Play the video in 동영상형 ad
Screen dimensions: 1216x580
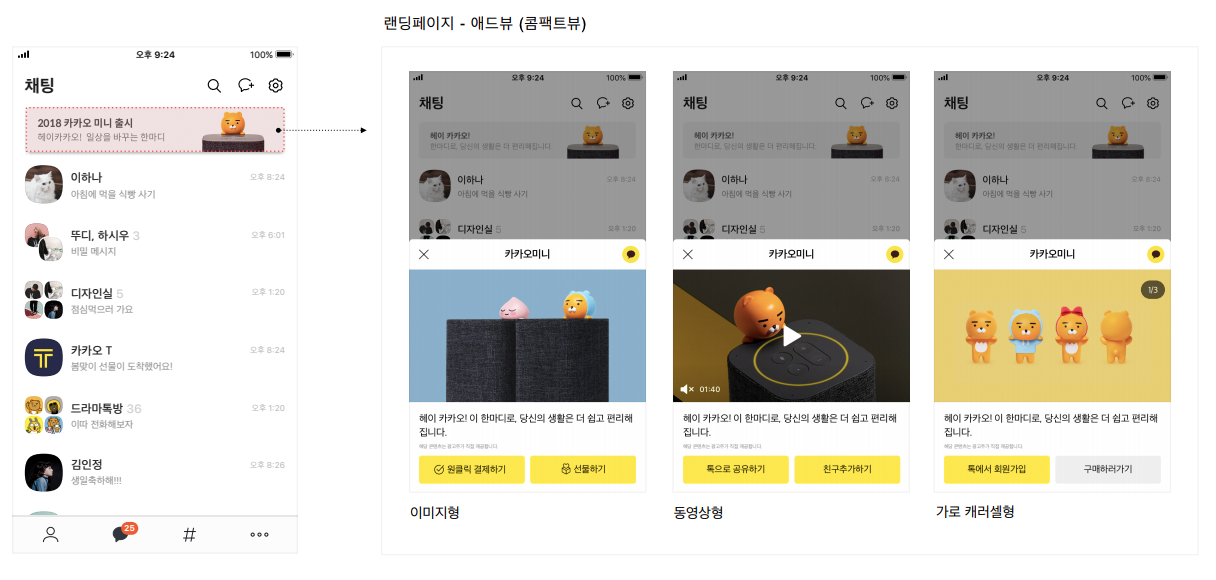(x=791, y=336)
